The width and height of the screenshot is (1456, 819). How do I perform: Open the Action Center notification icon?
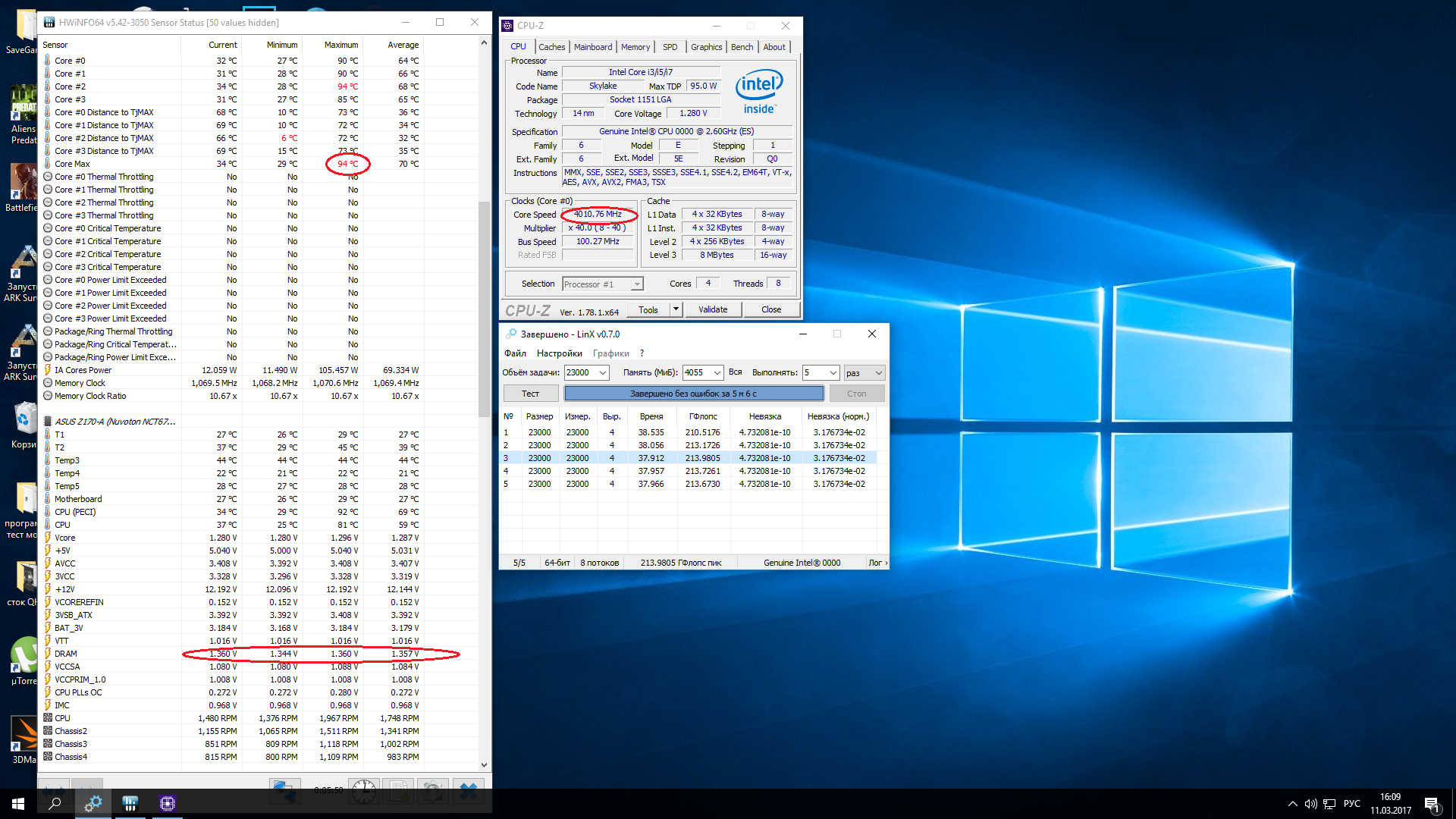pyautogui.click(x=1432, y=804)
